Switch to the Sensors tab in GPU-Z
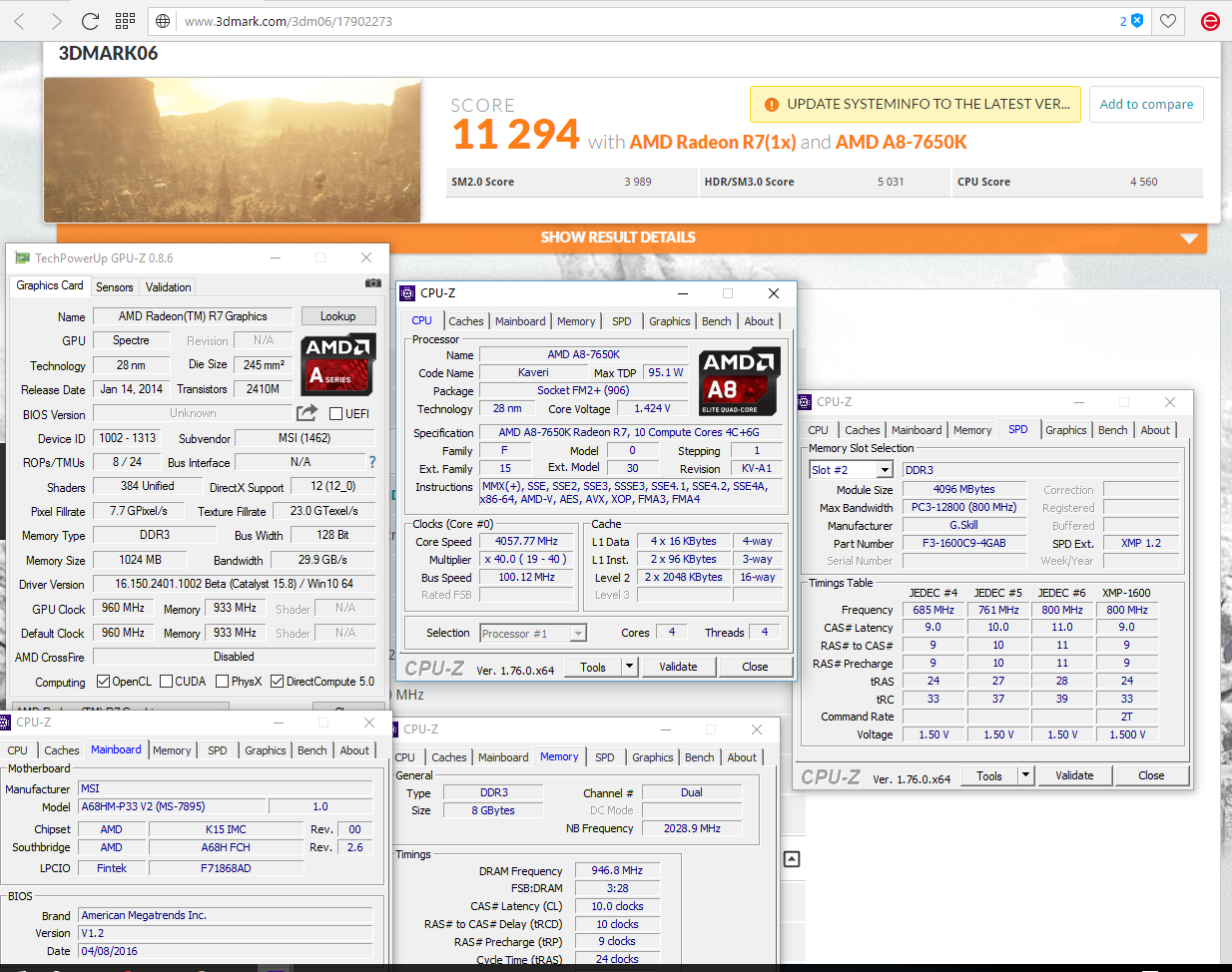The image size is (1232, 972). [115, 287]
